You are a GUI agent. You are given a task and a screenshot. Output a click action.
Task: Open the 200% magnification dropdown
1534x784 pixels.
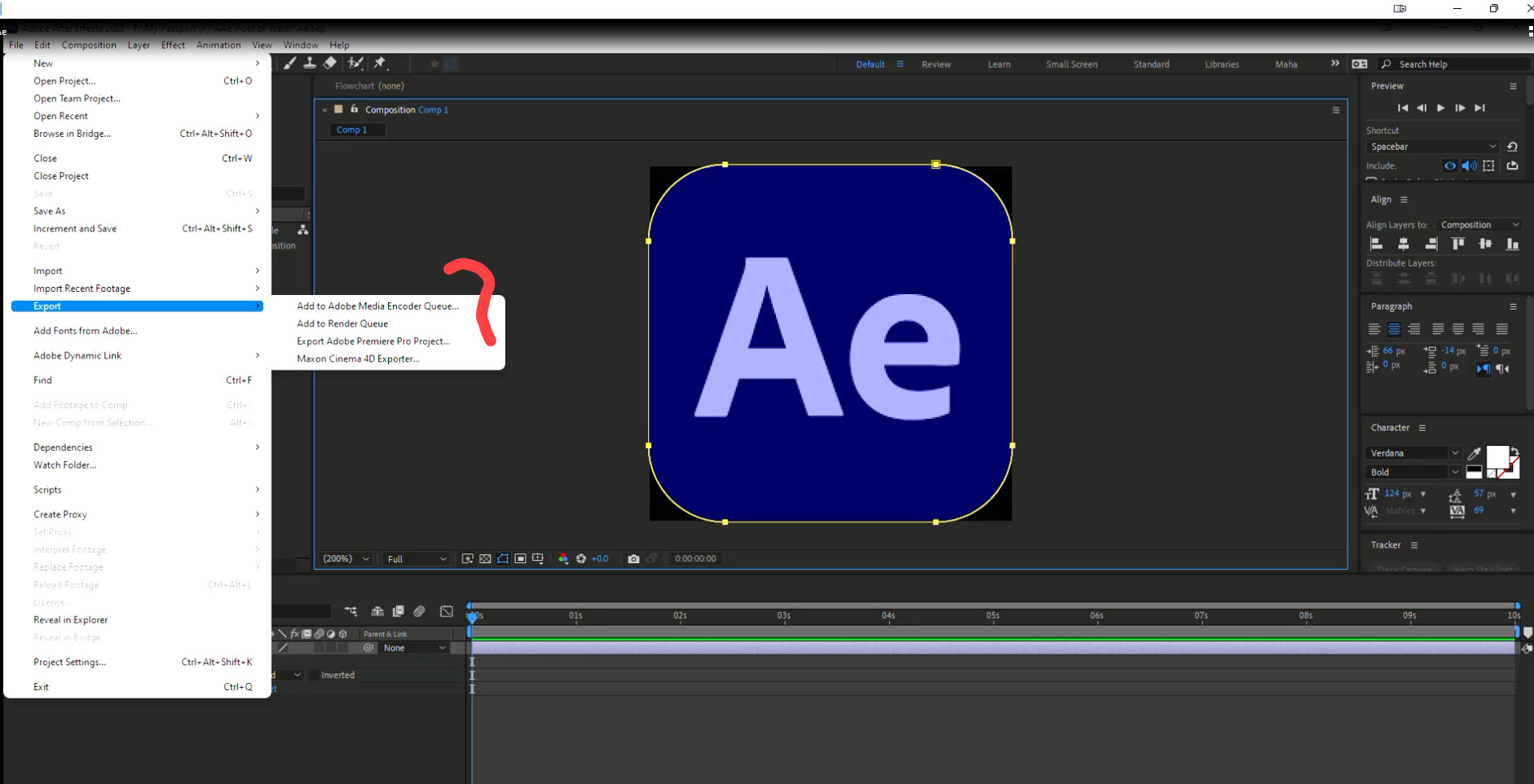click(346, 558)
